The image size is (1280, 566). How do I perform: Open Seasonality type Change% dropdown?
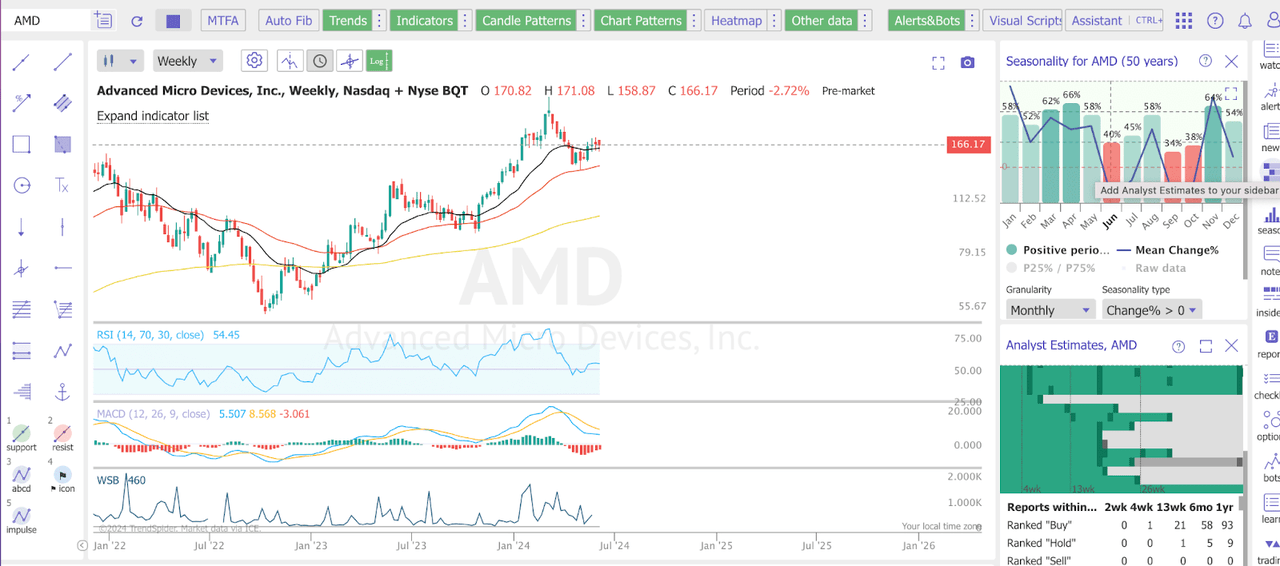coord(1151,310)
